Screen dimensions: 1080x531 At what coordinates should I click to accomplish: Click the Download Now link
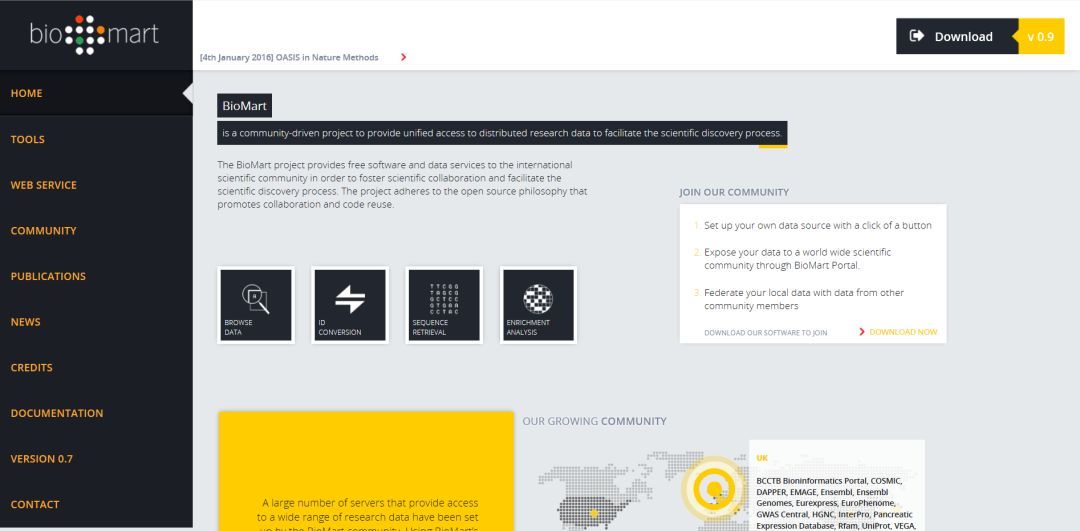pyautogui.click(x=903, y=332)
